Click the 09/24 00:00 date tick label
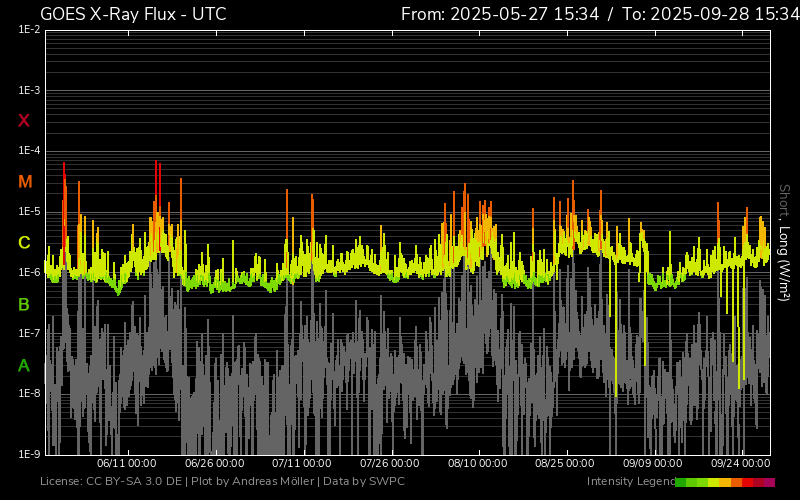The height and width of the screenshot is (500, 800). tap(741, 463)
